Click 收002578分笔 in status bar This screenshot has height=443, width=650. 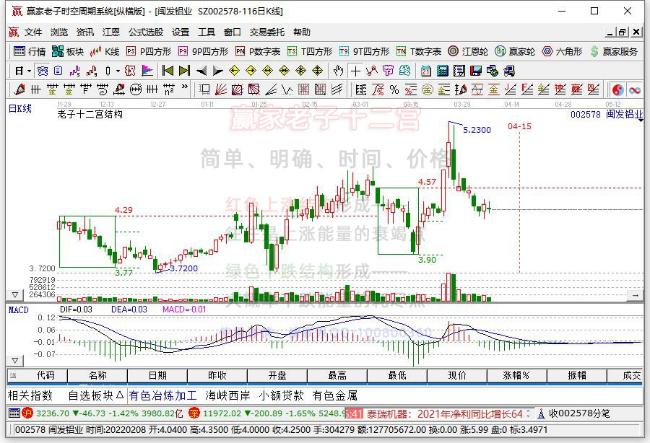click(580, 414)
